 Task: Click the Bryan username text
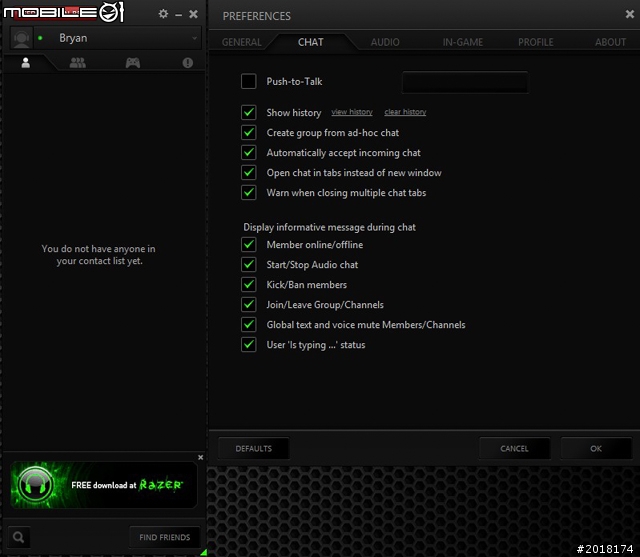[73, 38]
